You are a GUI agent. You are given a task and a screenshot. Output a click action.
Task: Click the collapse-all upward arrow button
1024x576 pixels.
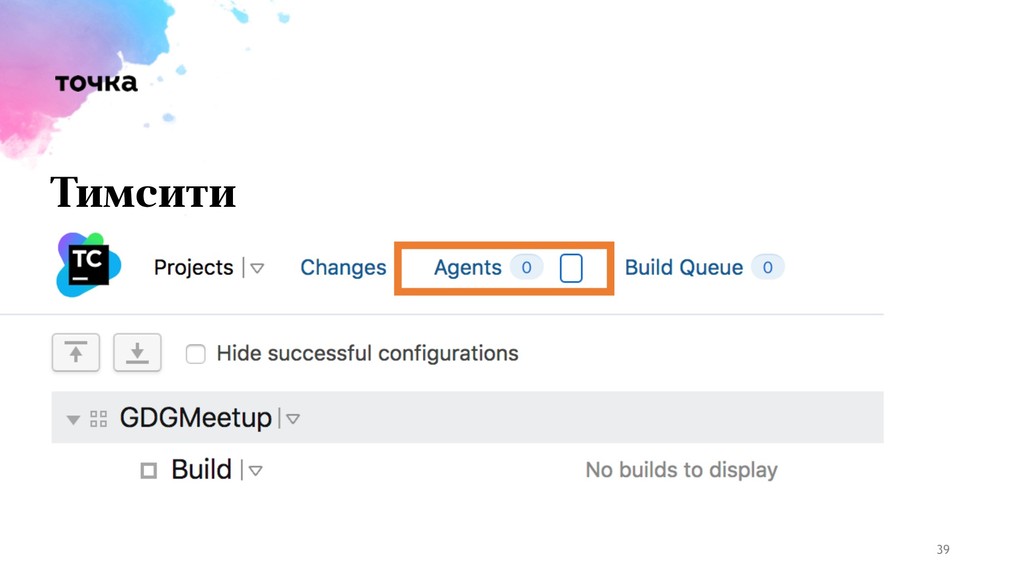(76, 353)
